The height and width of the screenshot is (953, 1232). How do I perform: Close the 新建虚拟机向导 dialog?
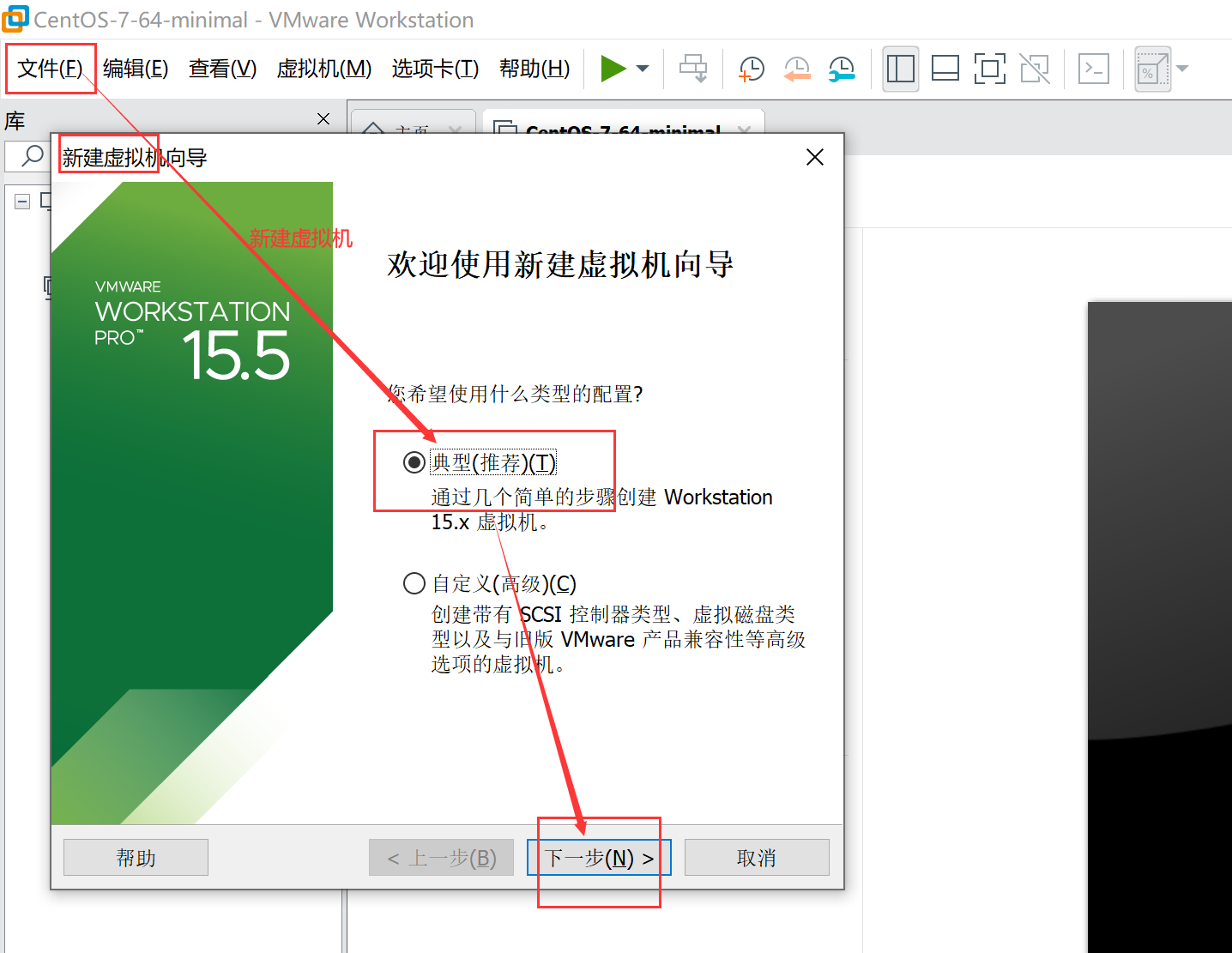(x=815, y=157)
